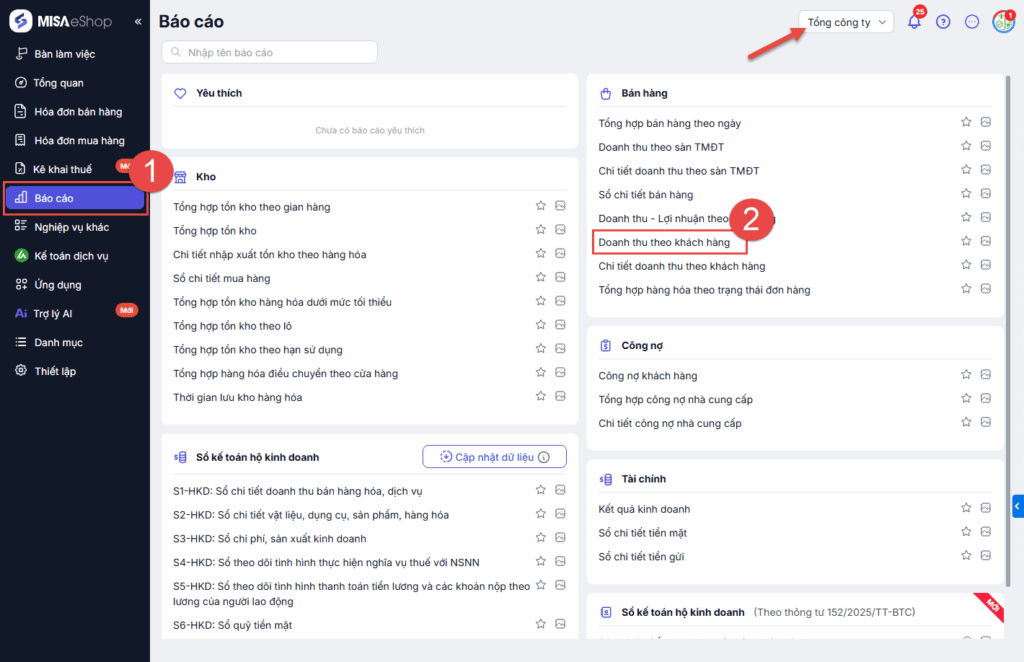Favorite the Tổng hợp tồn kho report
This screenshot has height=662, width=1024.
(541, 229)
